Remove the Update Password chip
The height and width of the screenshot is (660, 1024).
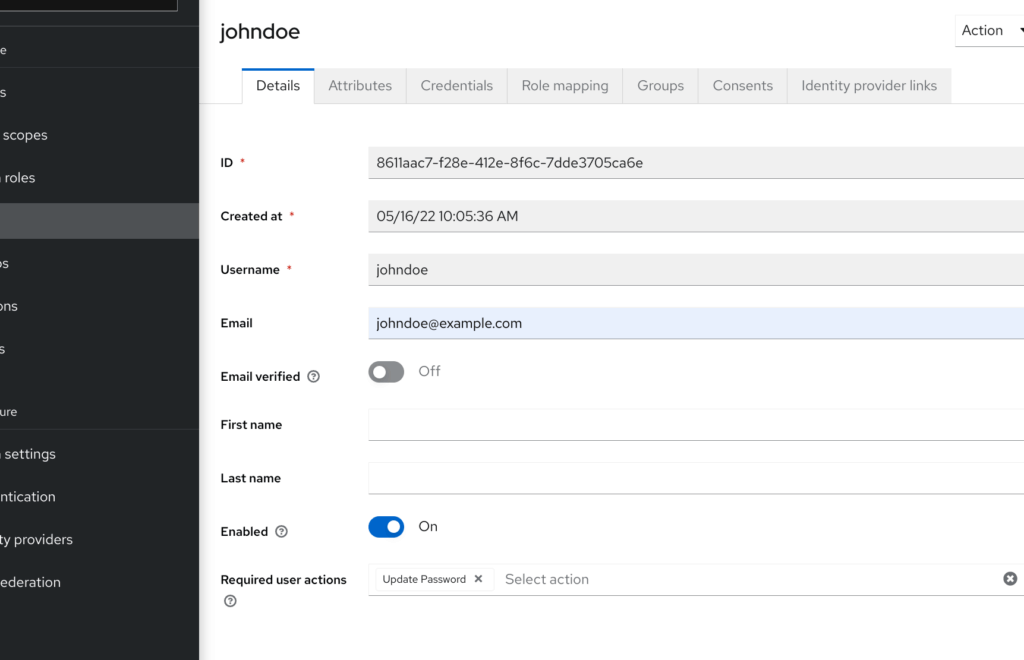[478, 579]
